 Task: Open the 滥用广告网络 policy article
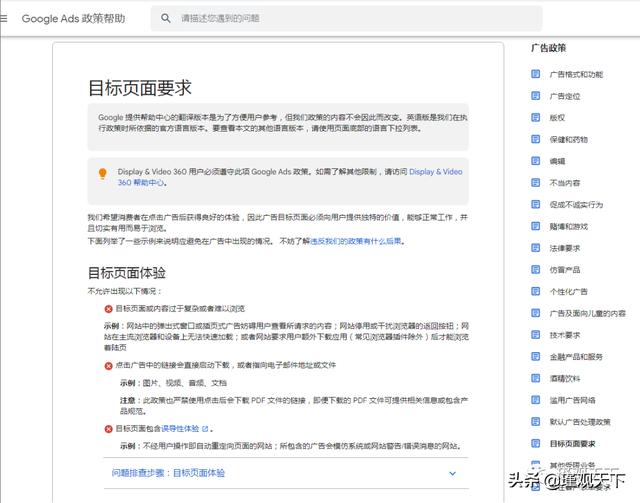572,400
